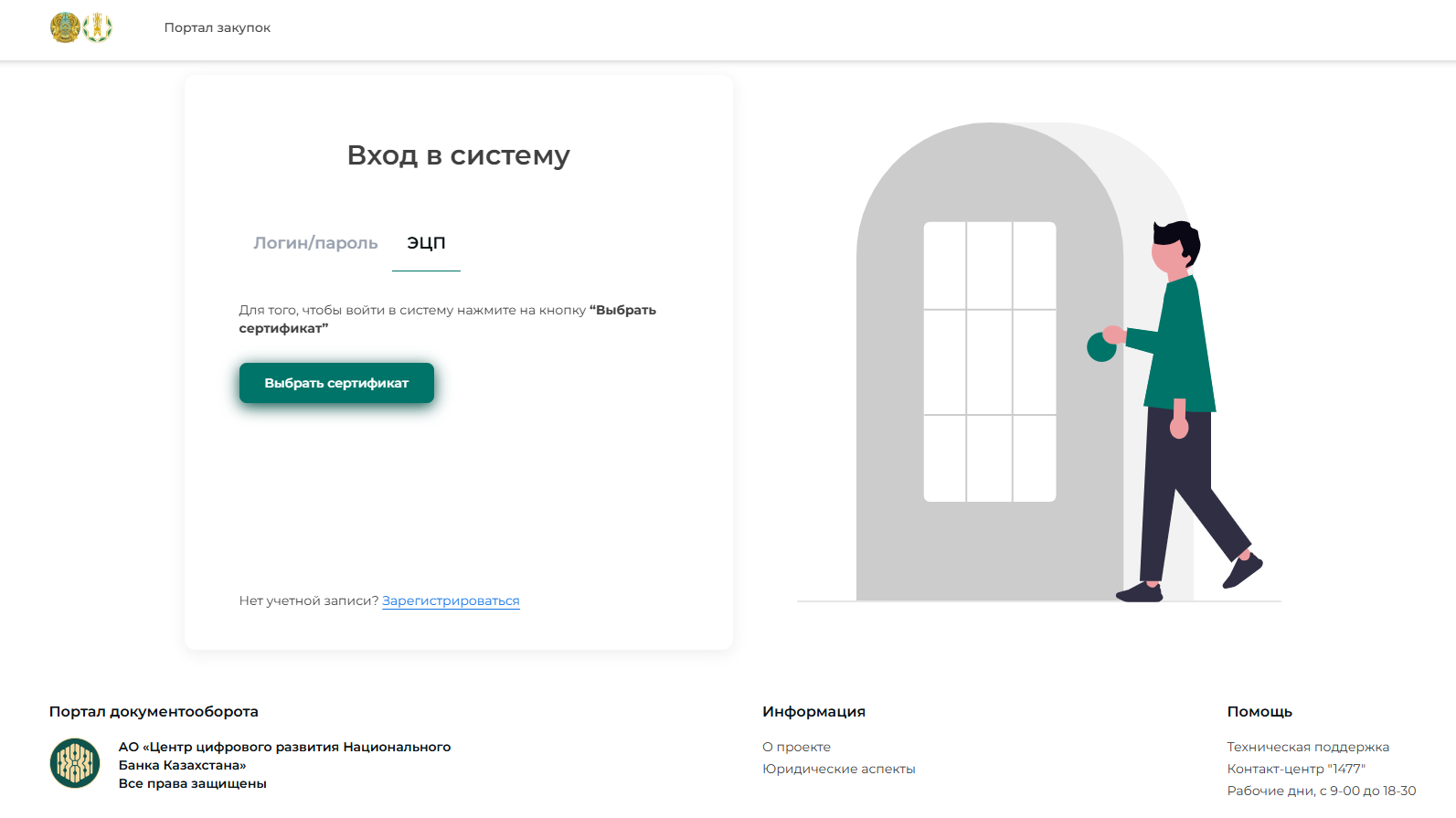Screen dimensions: 1456x818
Task: Click the green circular logo in footer
Action: 75,763
